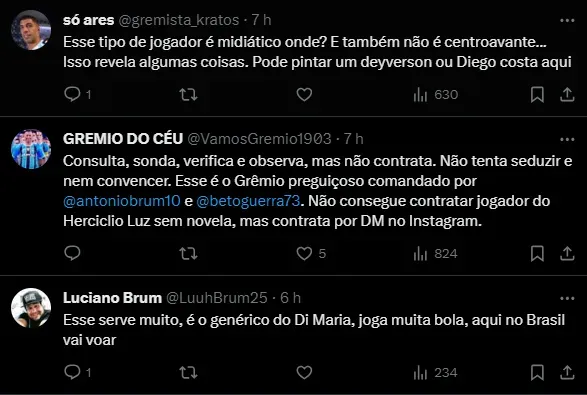The height and width of the screenshot is (395, 587).
Task: Open GREMIO DO CÉU profile name
Action: tap(123, 139)
